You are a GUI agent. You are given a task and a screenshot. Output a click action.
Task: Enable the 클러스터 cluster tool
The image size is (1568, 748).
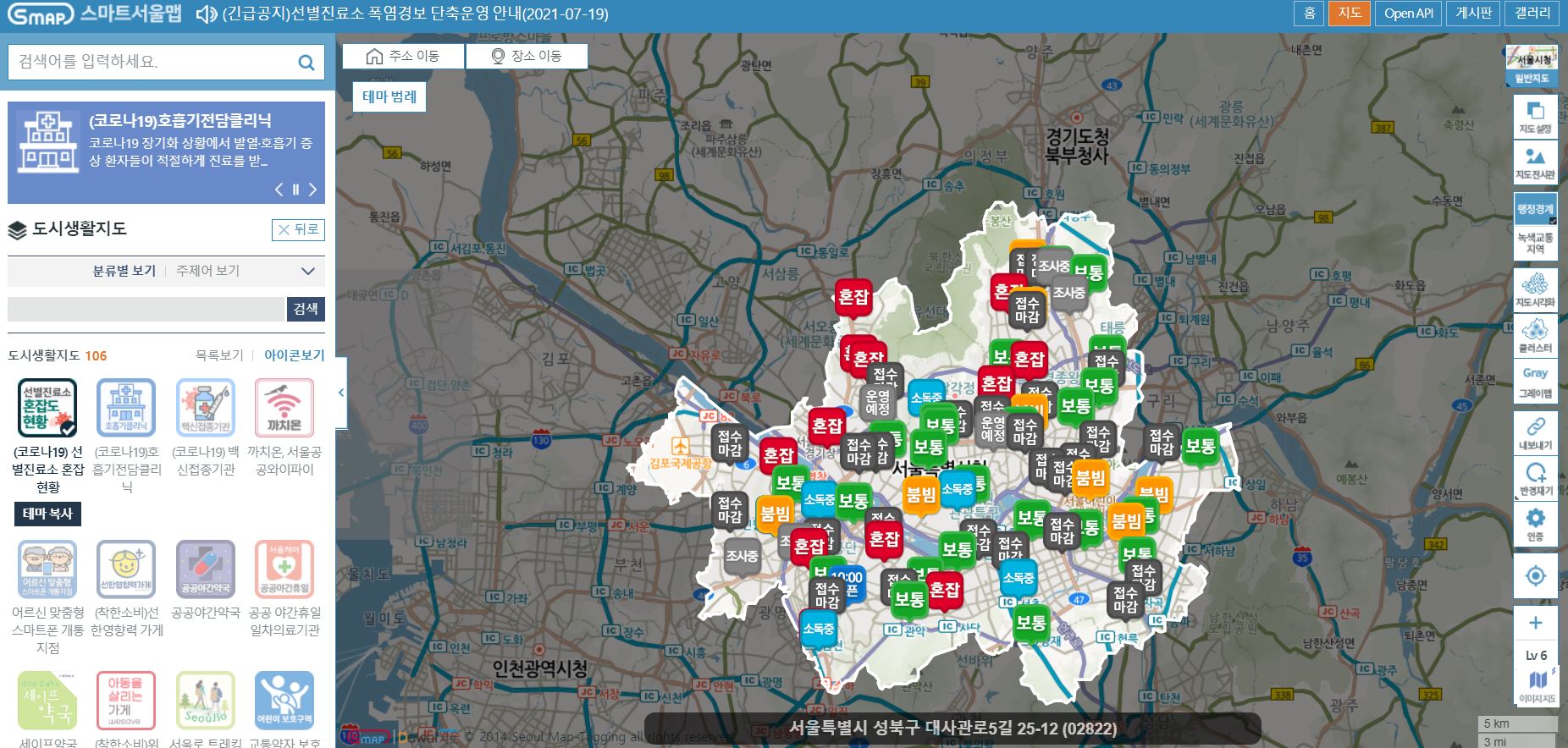tap(1535, 335)
